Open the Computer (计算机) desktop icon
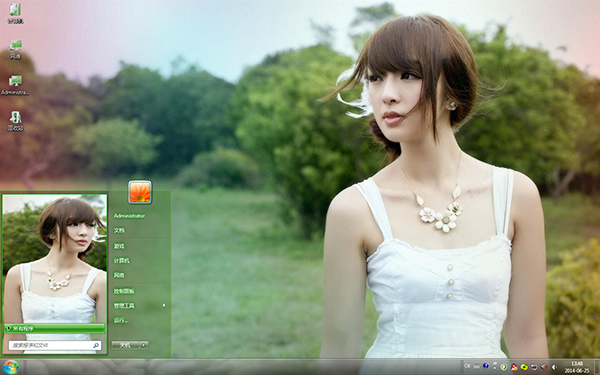 pos(15,13)
